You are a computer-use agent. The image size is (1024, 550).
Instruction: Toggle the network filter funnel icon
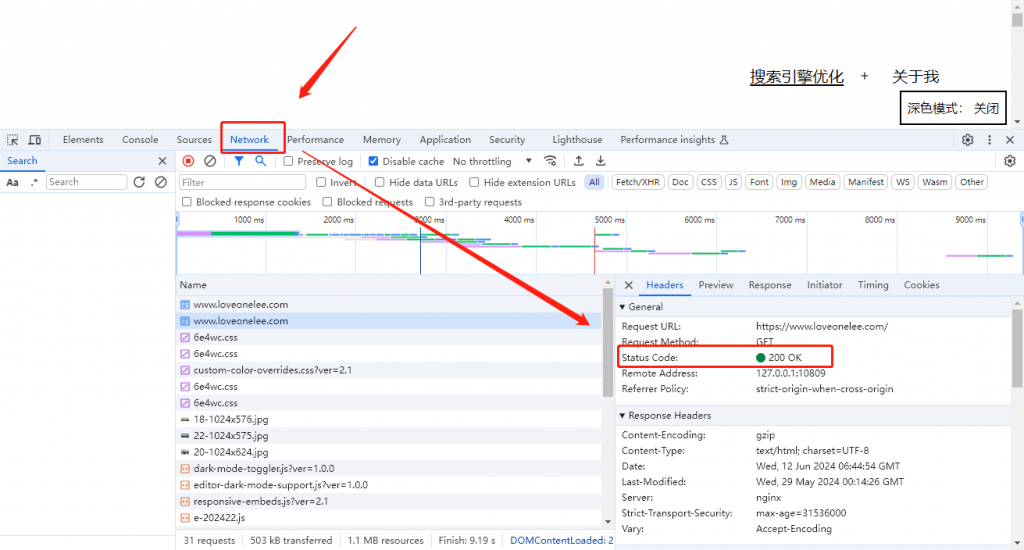[x=239, y=161]
